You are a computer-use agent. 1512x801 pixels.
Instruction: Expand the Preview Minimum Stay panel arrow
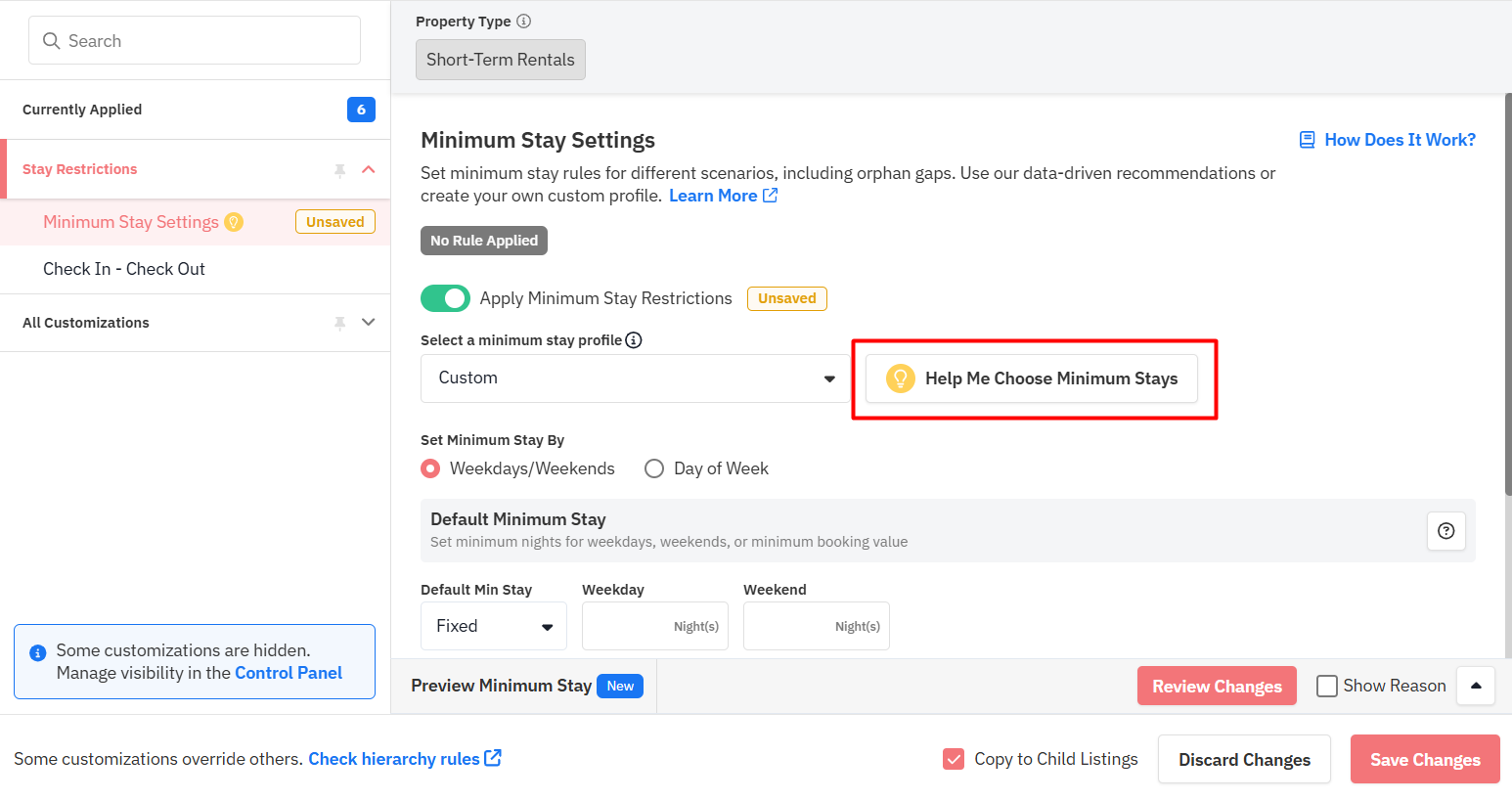[1476, 686]
